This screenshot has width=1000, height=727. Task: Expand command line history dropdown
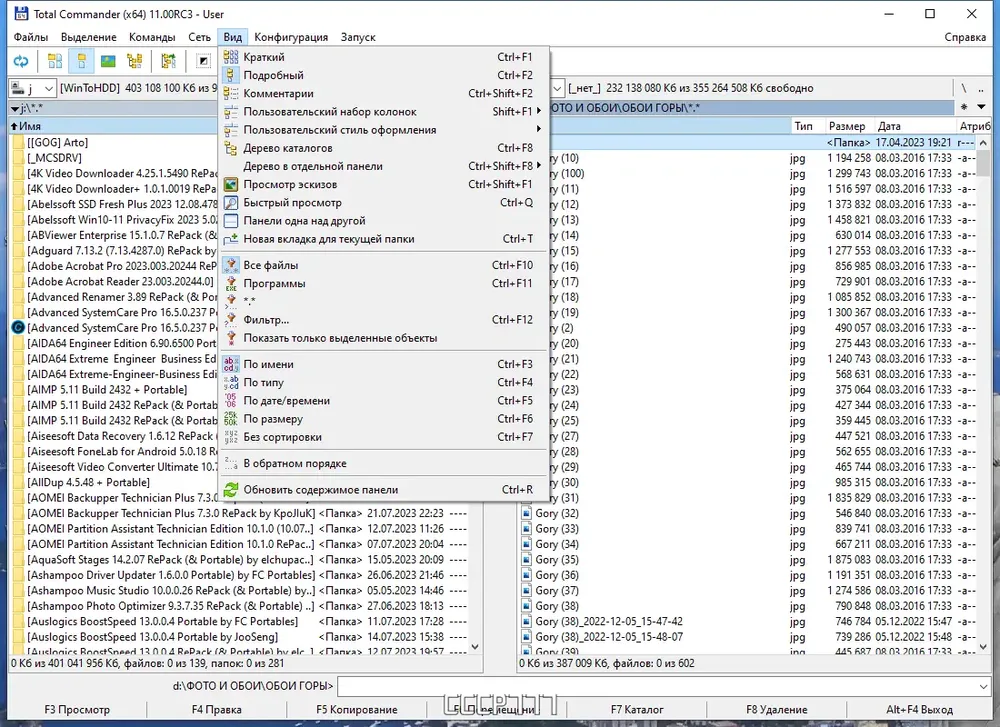[983, 686]
